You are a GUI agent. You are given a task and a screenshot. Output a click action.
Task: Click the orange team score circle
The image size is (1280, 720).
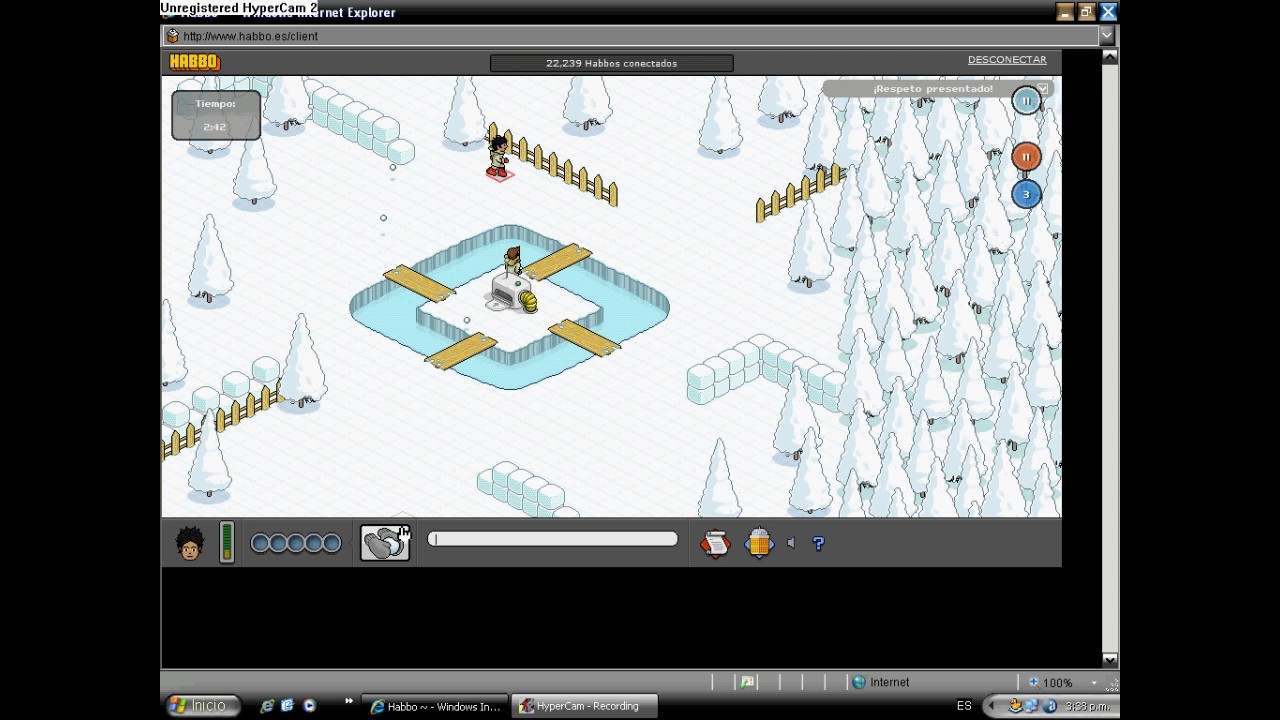[1026, 157]
